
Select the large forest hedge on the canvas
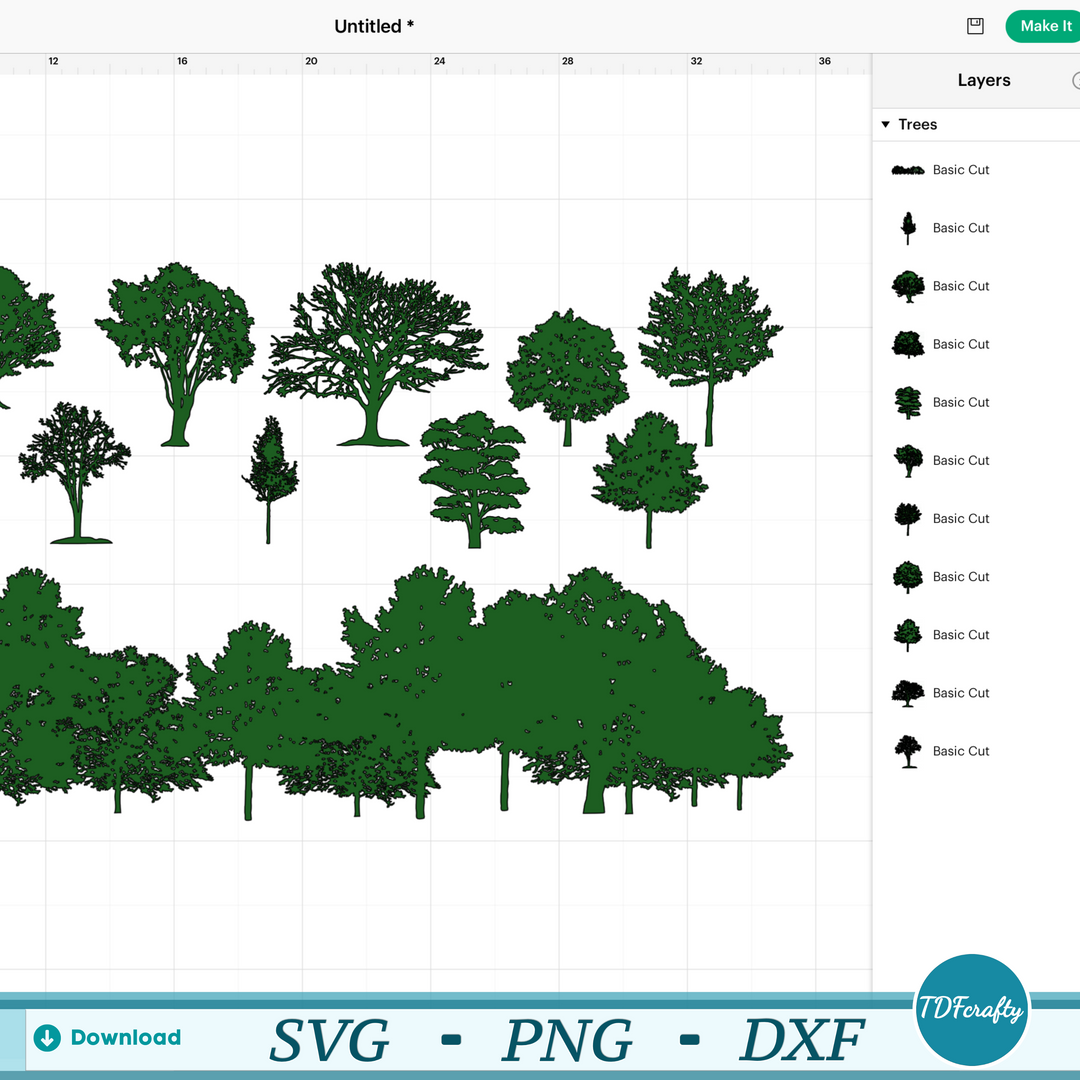pos(400,690)
